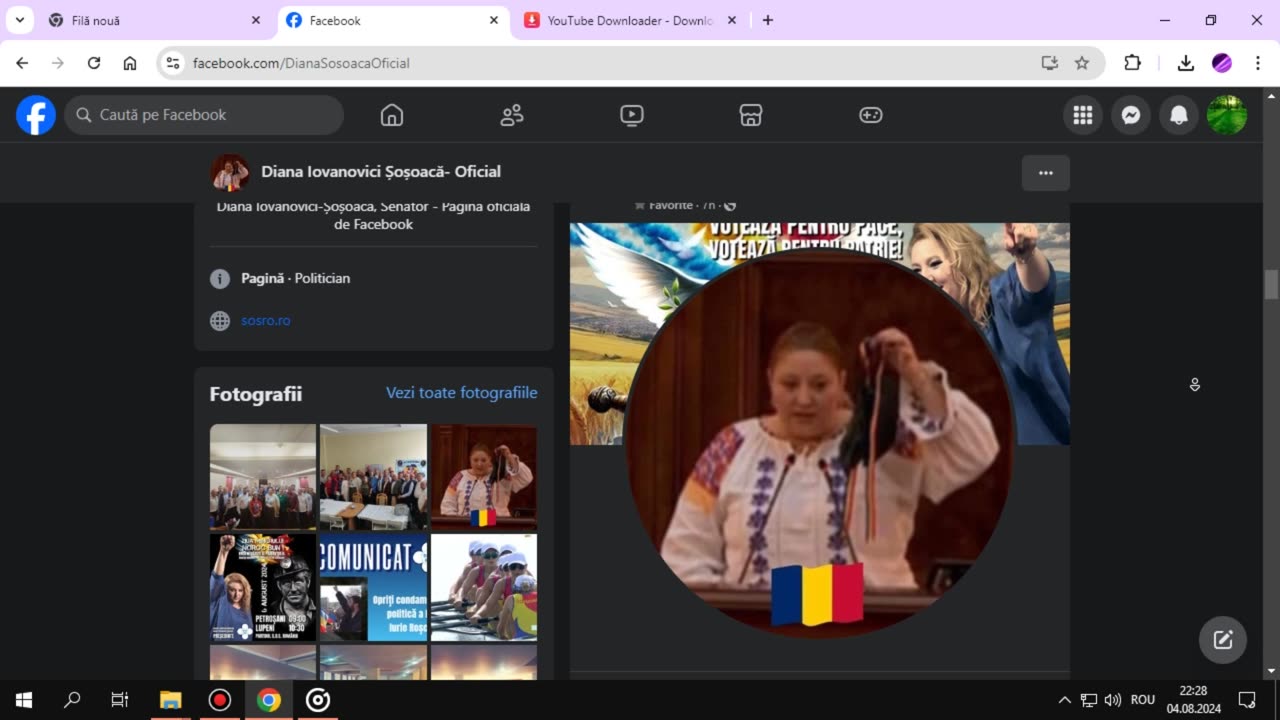Click the page options three-dots button
The image size is (1280, 720).
pos(1046,173)
